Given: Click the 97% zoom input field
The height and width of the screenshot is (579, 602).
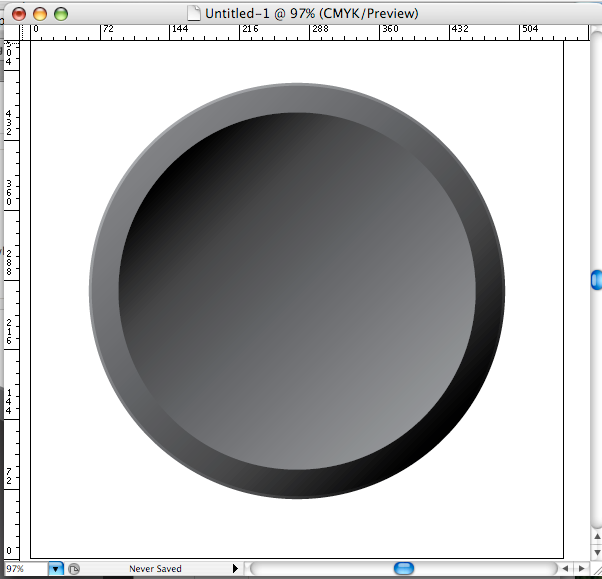Looking at the screenshot, I should pyautogui.click(x=26, y=568).
